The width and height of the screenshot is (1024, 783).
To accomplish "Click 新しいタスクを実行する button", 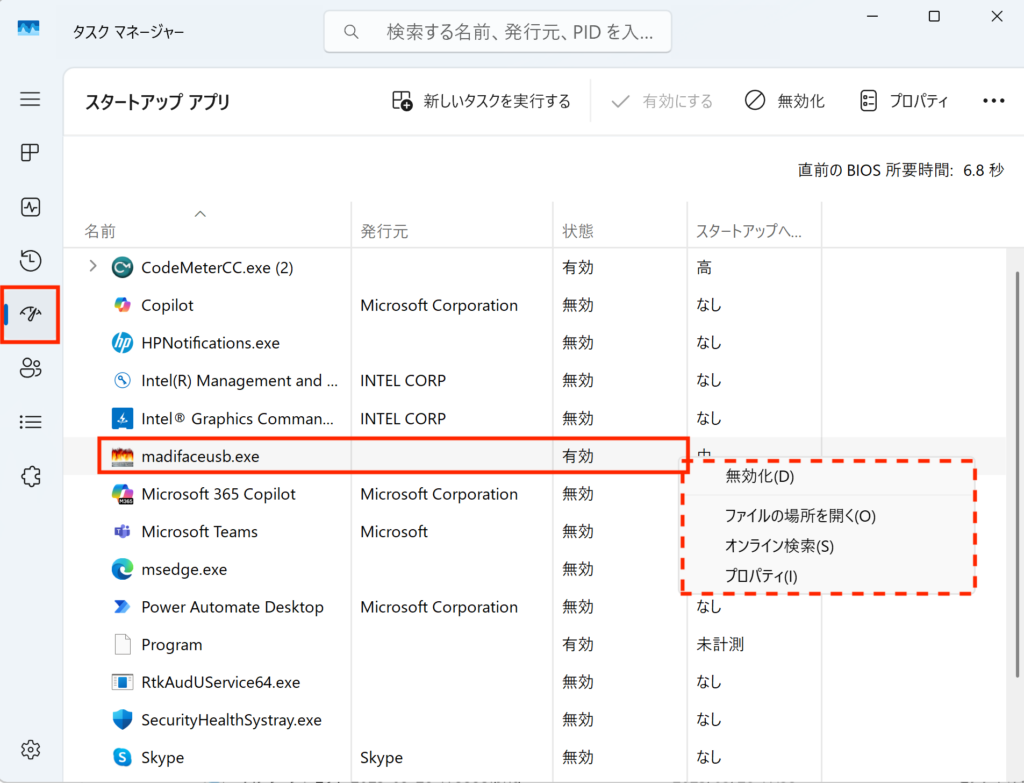I will point(481,101).
